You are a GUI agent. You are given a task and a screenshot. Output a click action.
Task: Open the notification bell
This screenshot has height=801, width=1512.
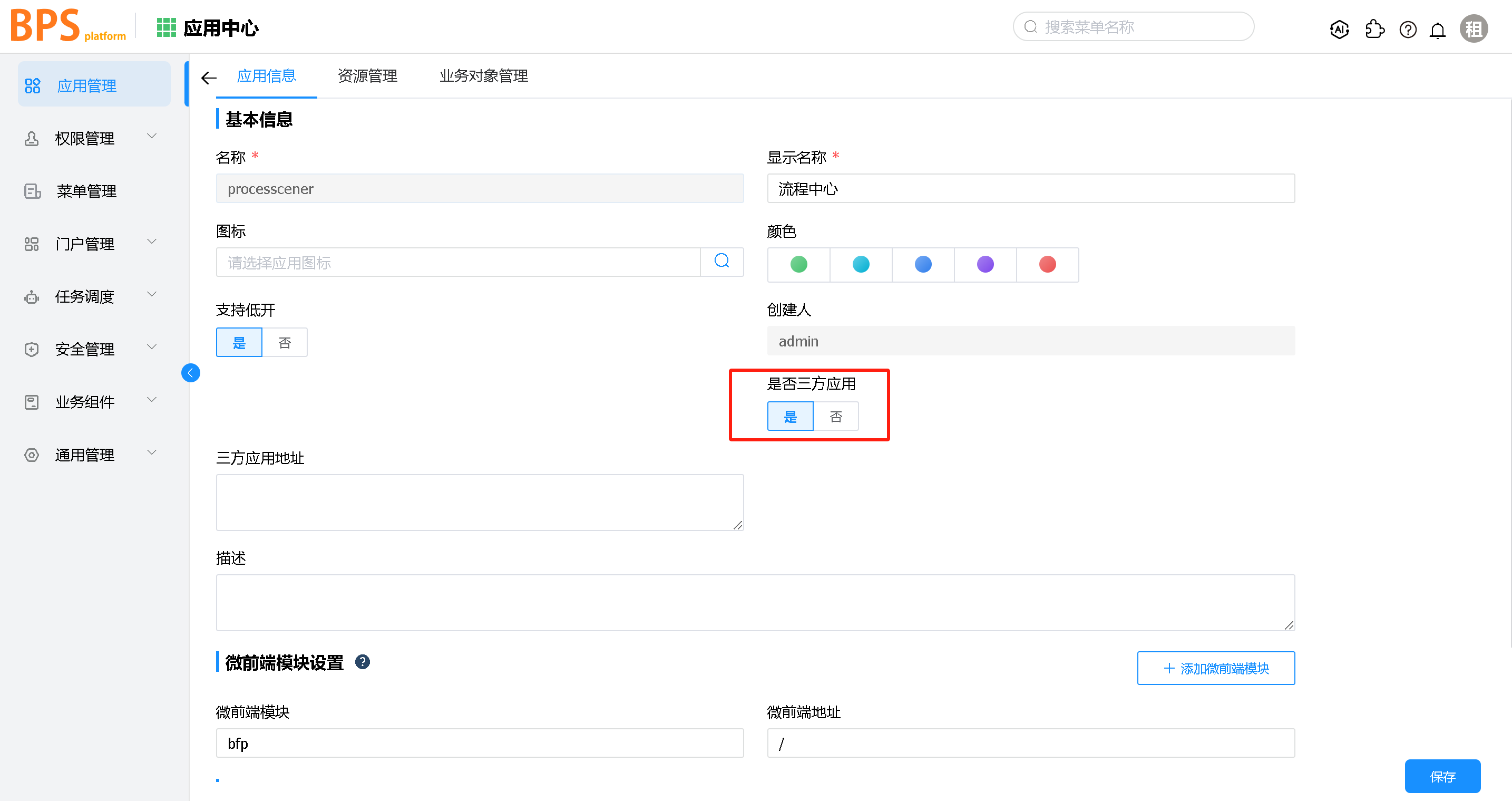tap(1438, 30)
